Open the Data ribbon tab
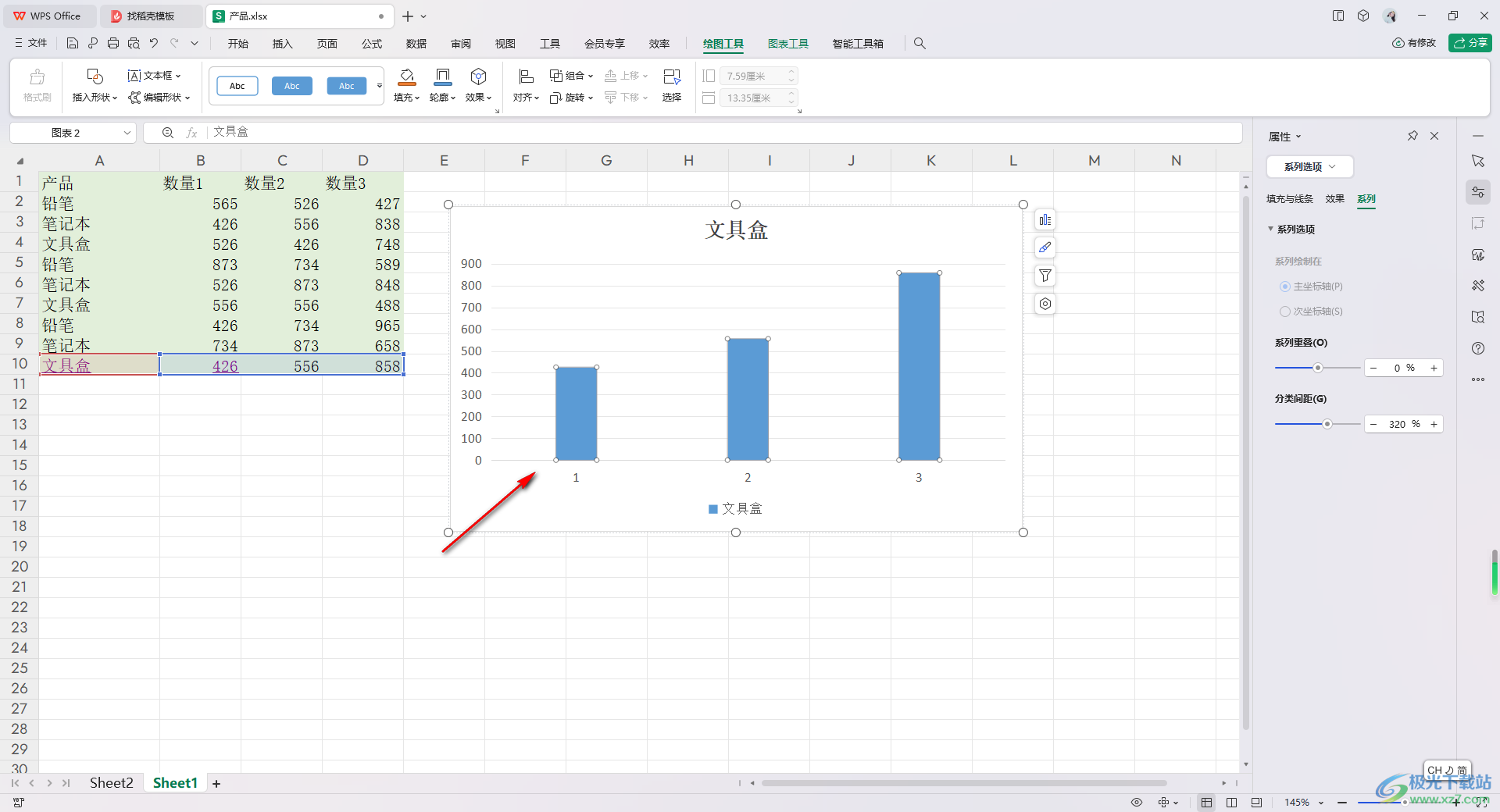Screen dimensions: 1500x812 coord(416,44)
